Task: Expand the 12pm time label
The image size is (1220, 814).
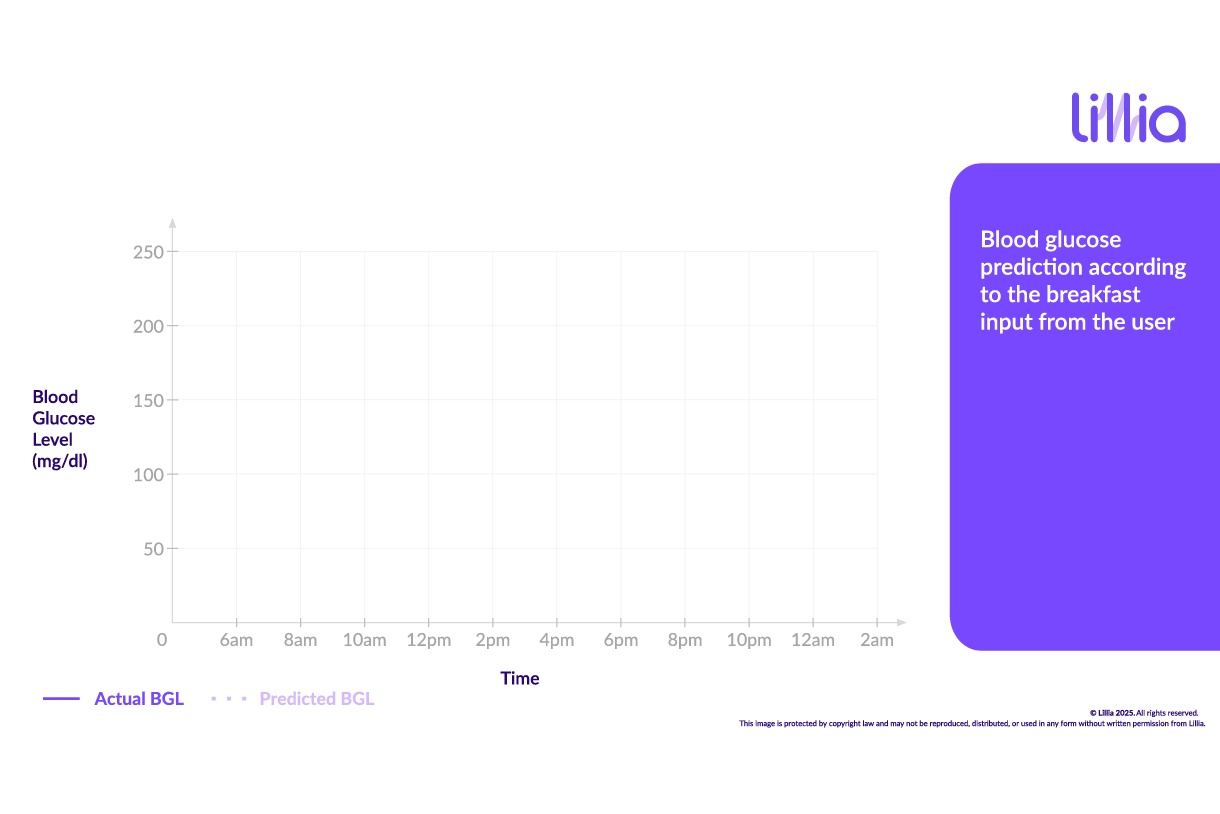Action: [429, 640]
